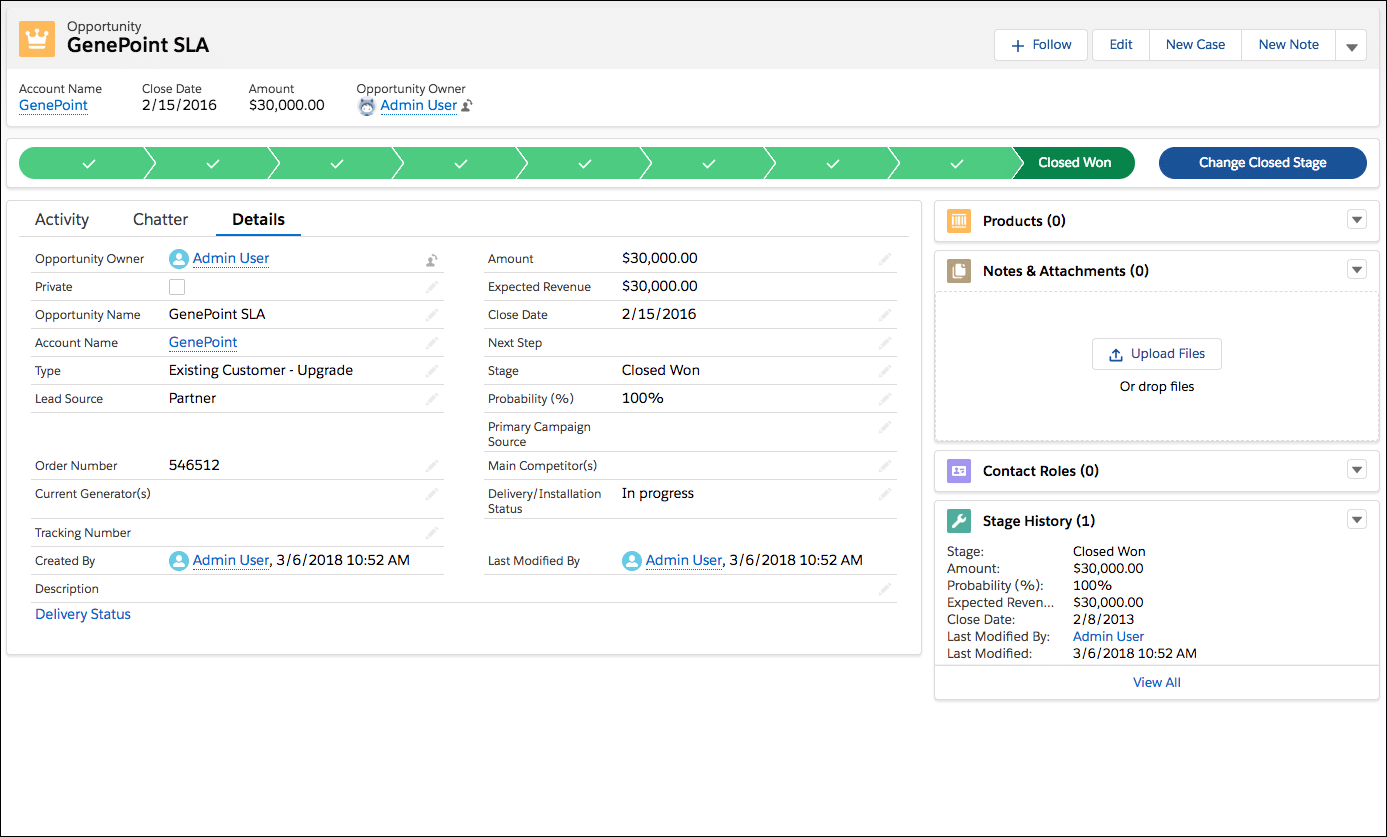Open more actions dropdown beside New Note
The width and height of the screenshot is (1387, 837).
tap(1351, 46)
